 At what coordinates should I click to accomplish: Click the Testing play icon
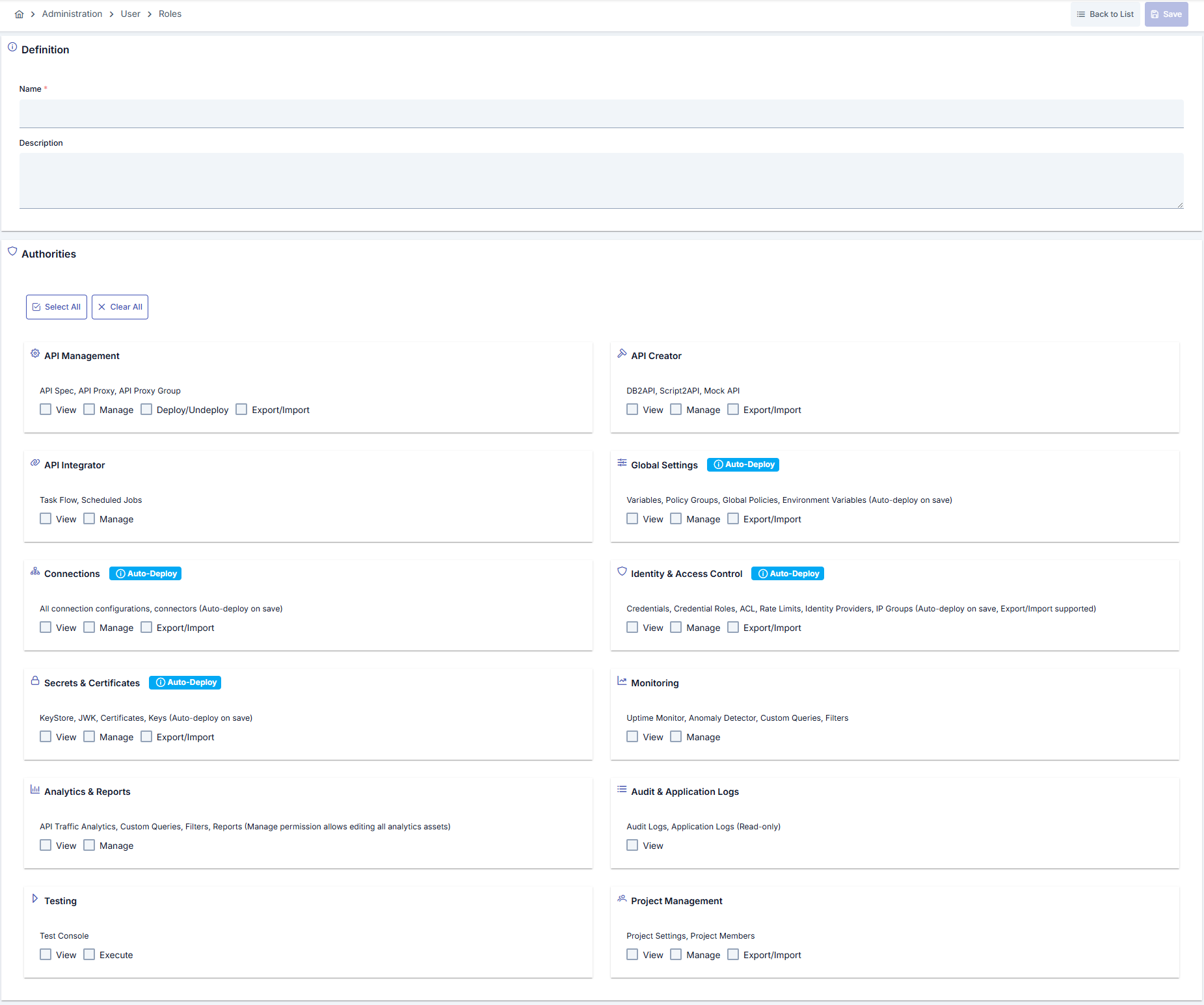[35, 898]
